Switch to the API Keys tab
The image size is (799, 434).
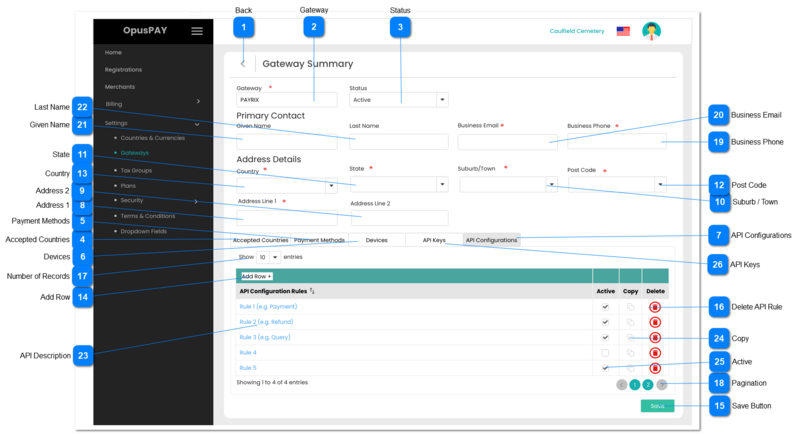(x=434, y=240)
